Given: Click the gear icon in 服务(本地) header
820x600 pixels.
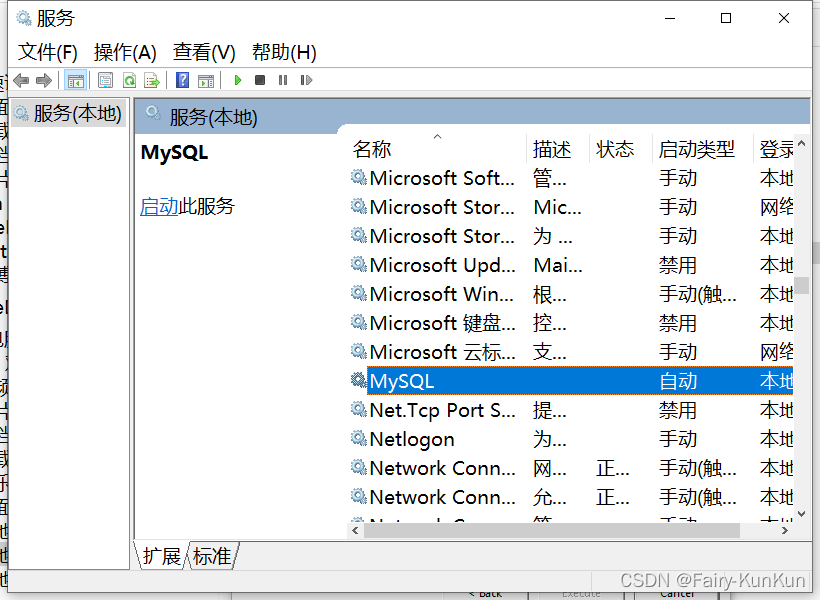Looking at the screenshot, I should point(153,112).
